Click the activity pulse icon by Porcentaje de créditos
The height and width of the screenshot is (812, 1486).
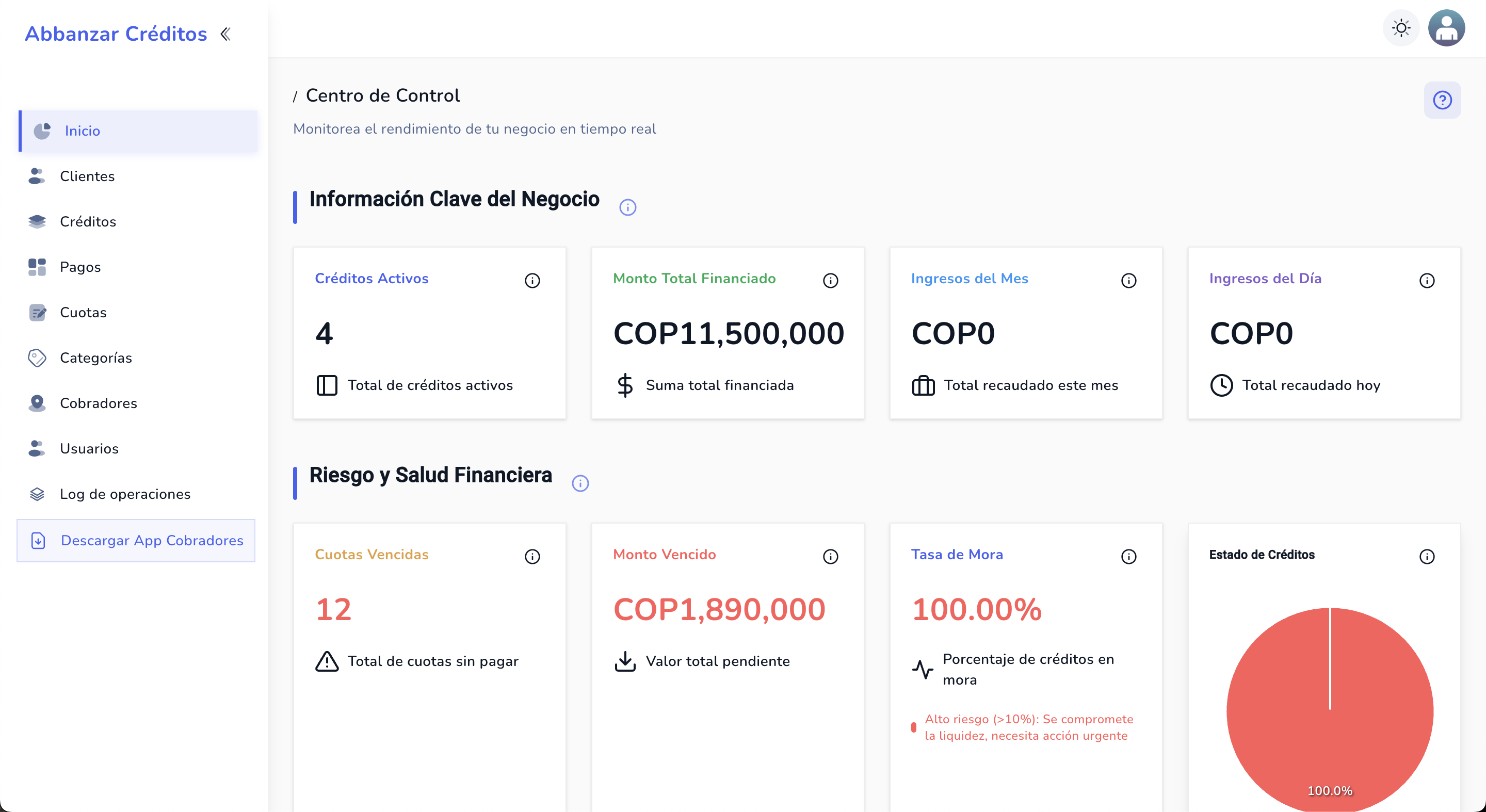tap(923, 670)
